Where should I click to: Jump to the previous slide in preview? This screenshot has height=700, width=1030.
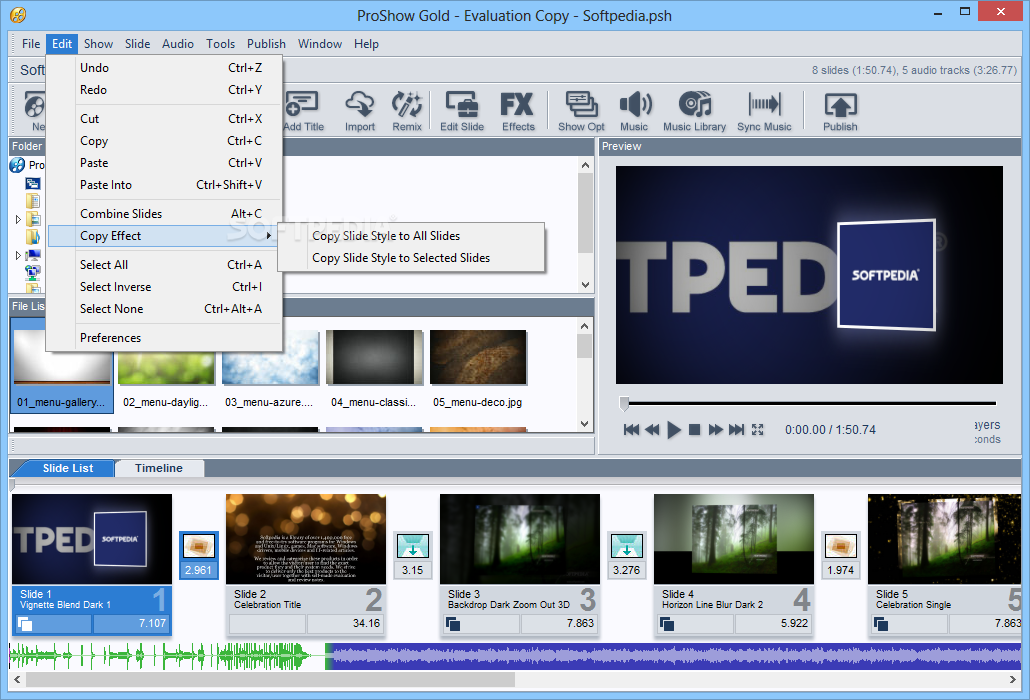pyautogui.click(x=631, y=429)
